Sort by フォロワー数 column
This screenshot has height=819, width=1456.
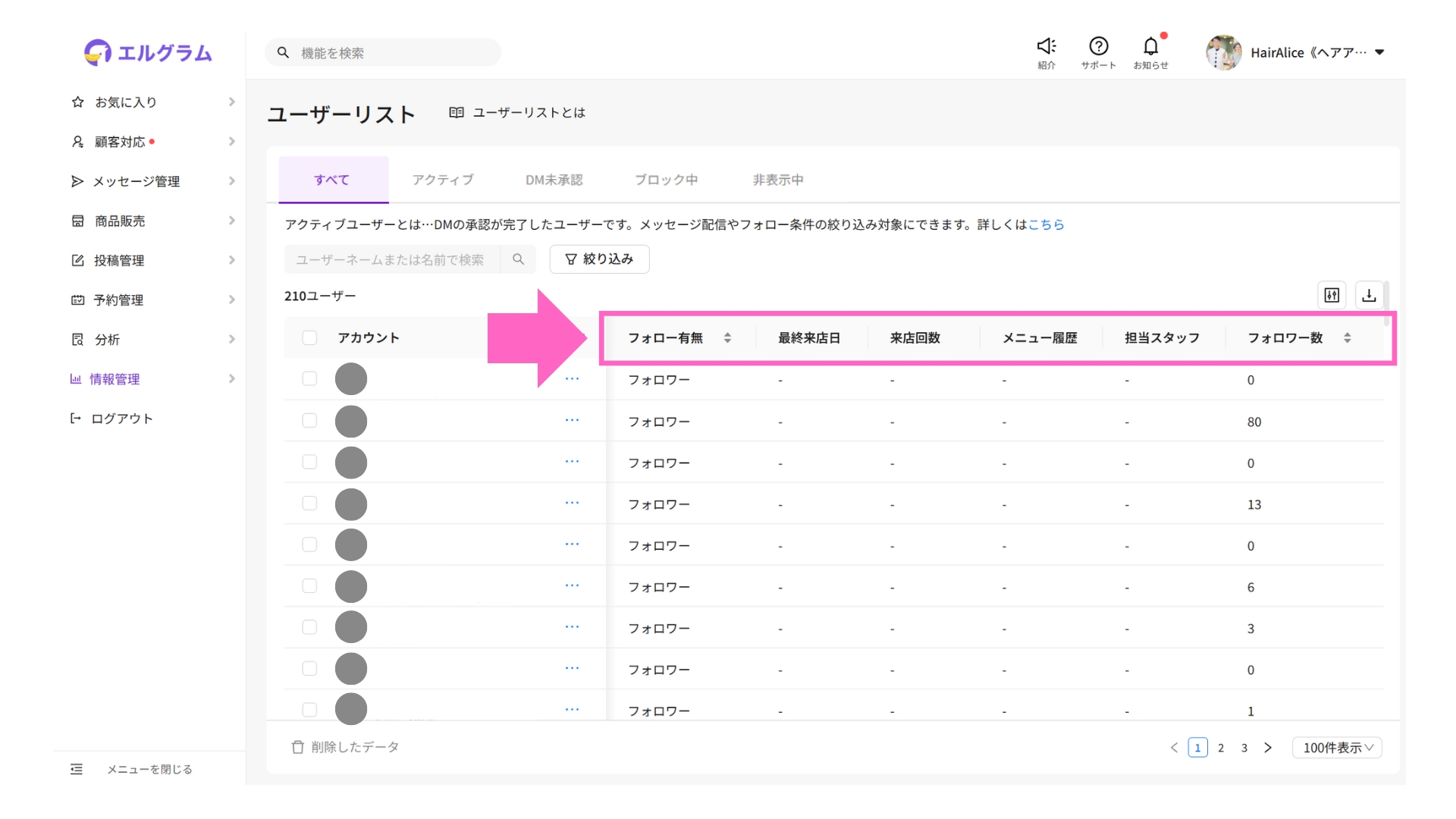click(x=1347, y=337)
